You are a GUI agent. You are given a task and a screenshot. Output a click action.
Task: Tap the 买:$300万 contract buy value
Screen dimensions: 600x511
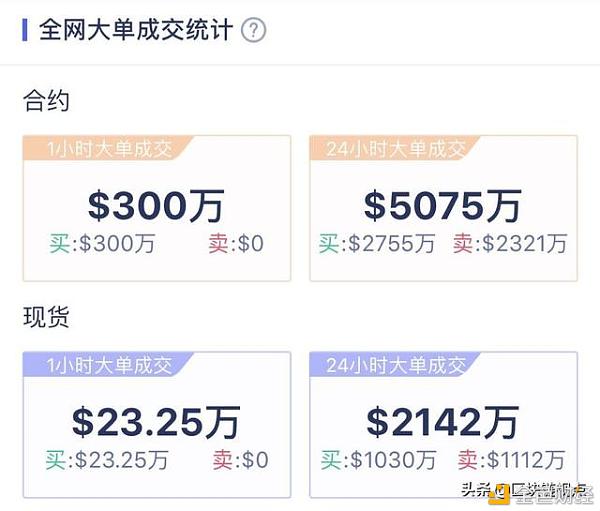tap(102, 243)
